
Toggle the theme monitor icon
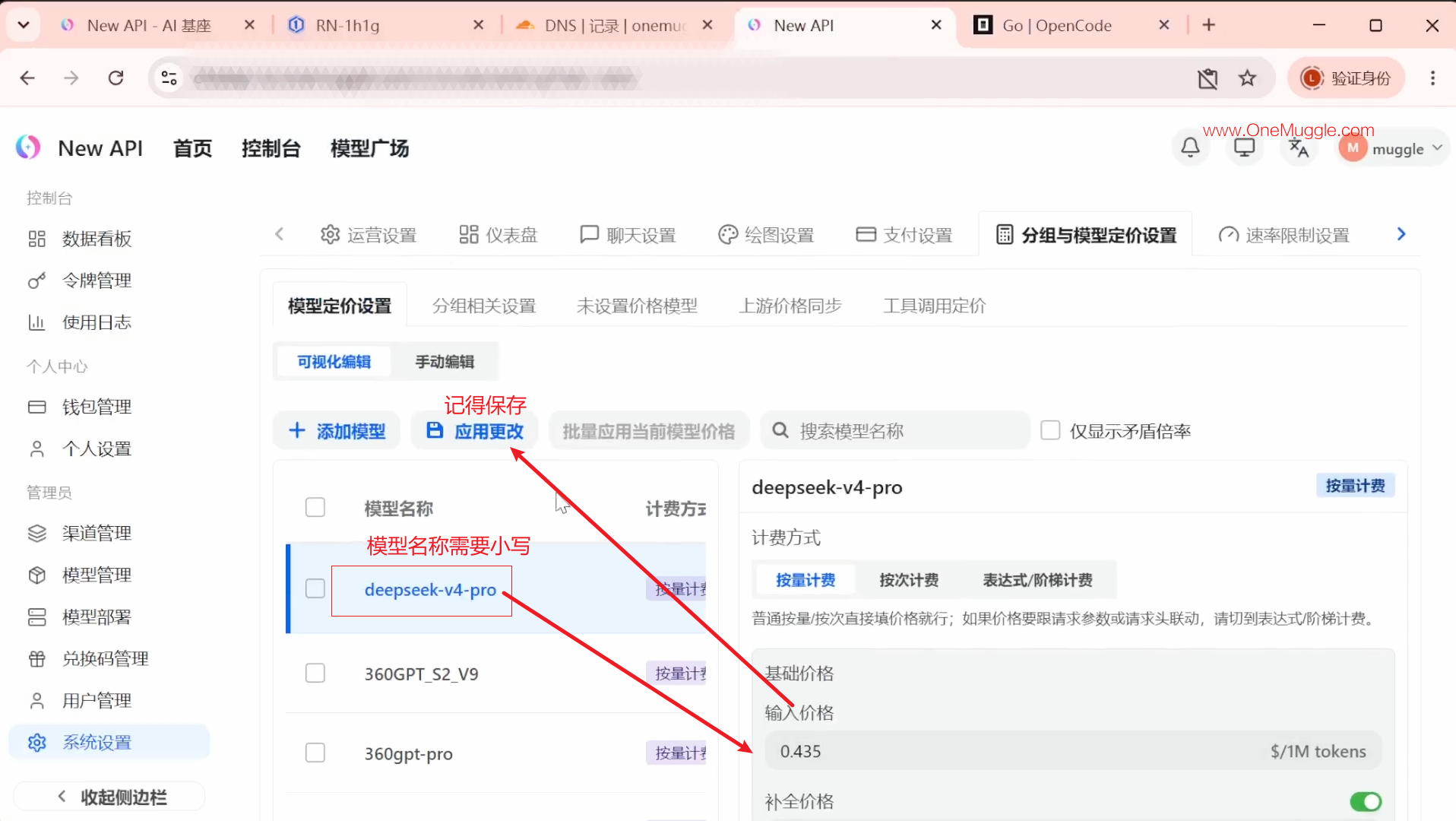point(1244,147)
